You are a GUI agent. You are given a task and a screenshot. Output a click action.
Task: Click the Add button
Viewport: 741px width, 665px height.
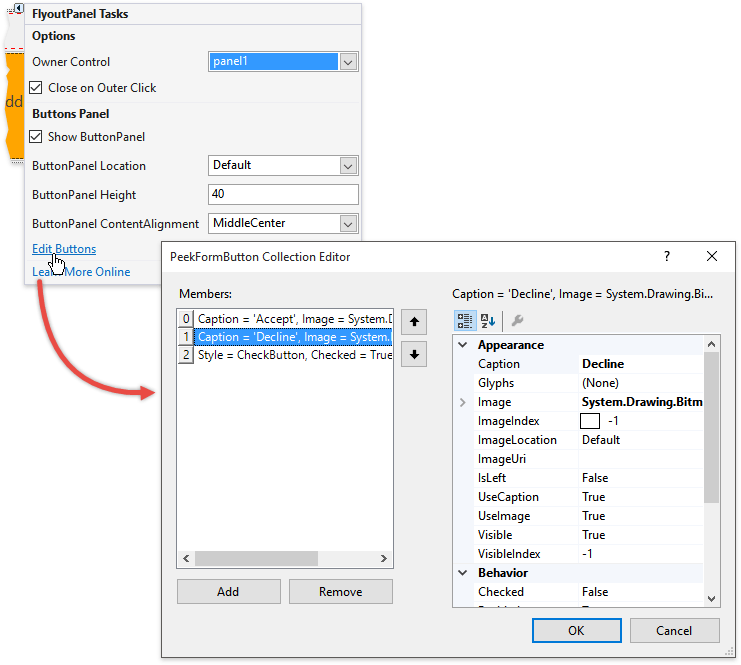(x=229, y=592)
